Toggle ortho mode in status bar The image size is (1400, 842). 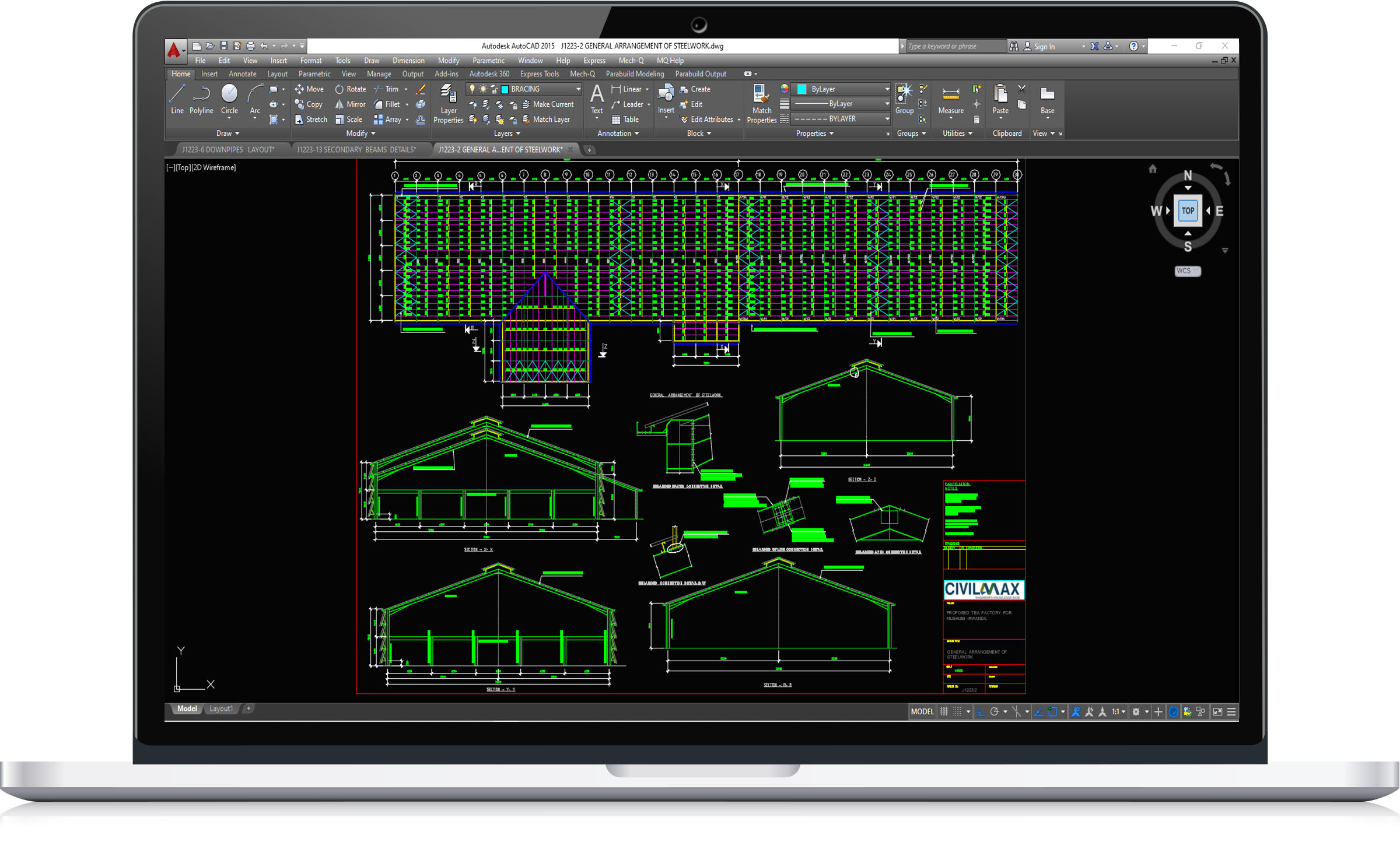click(x=981, y=711)
